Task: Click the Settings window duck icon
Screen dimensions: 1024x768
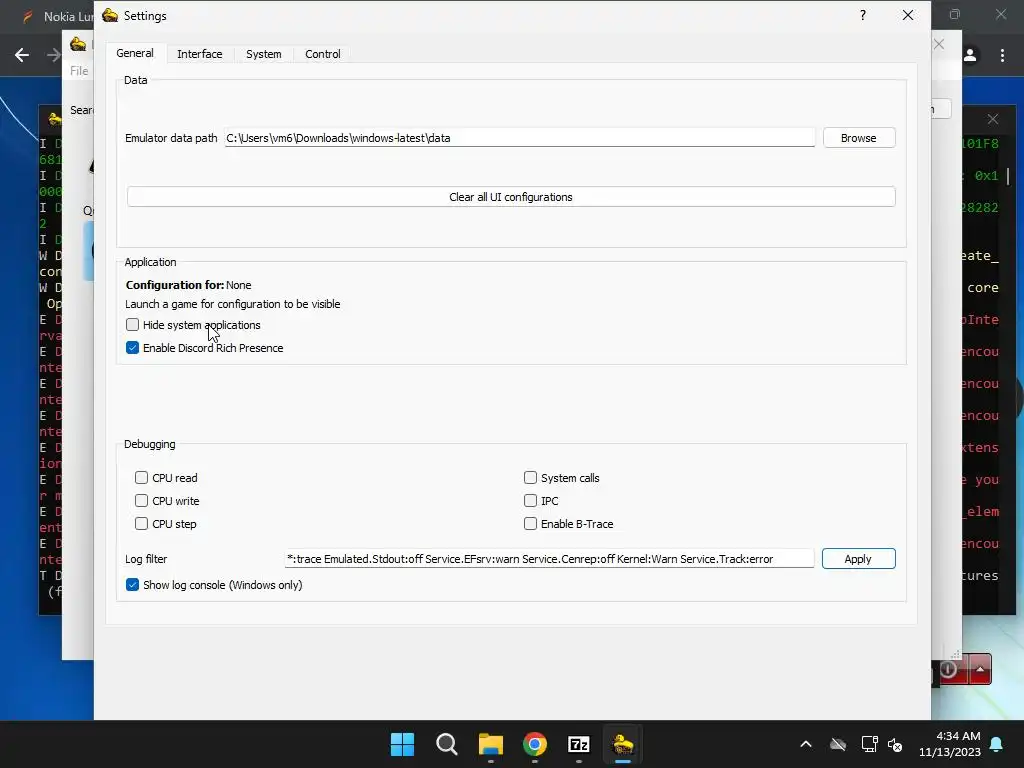Action: coord(110,15)
